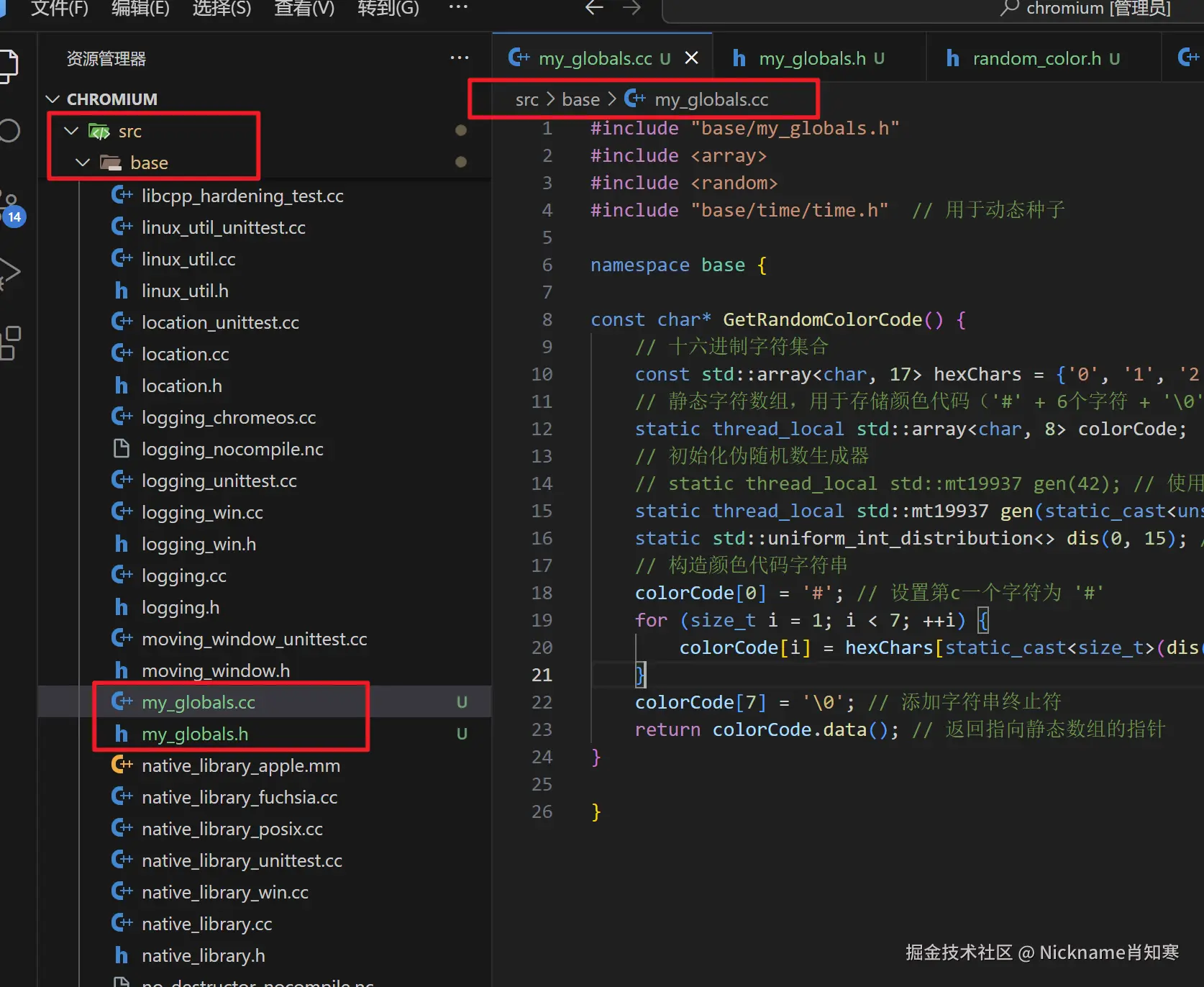Select my_globals.cc in the explorer tree
The width and height of the screenshot is (1204, 987).
coord(199,702)
